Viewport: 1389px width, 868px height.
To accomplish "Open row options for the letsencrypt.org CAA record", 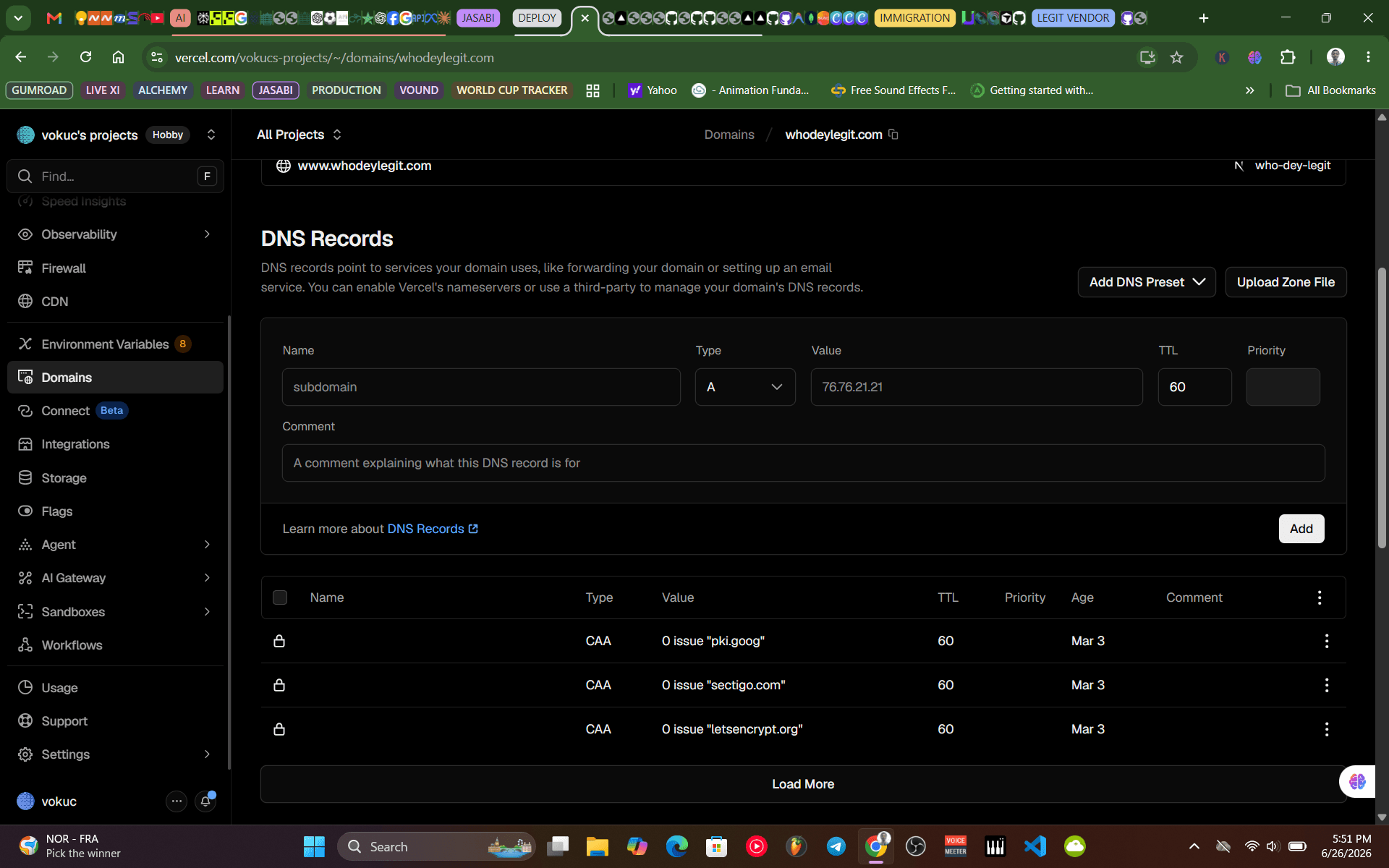I will [x=1327, y=729].
